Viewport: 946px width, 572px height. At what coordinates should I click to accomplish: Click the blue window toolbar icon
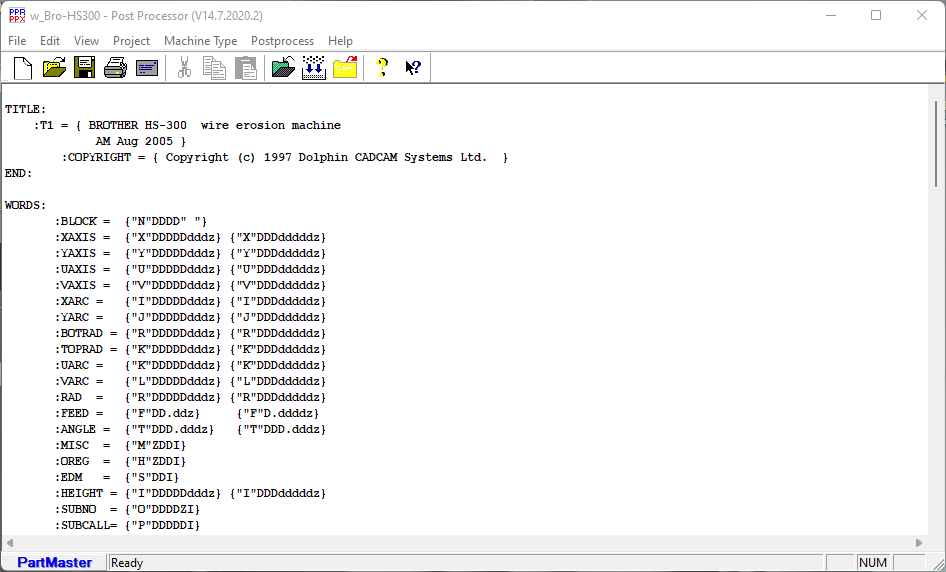(147, 68)
